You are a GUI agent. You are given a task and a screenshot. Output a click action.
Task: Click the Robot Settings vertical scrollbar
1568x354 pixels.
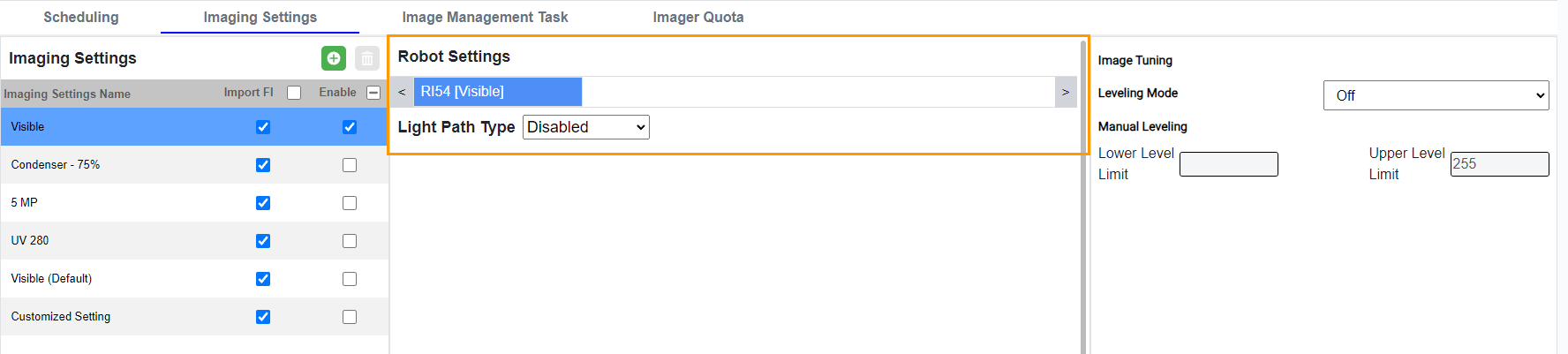[1083, 221]
